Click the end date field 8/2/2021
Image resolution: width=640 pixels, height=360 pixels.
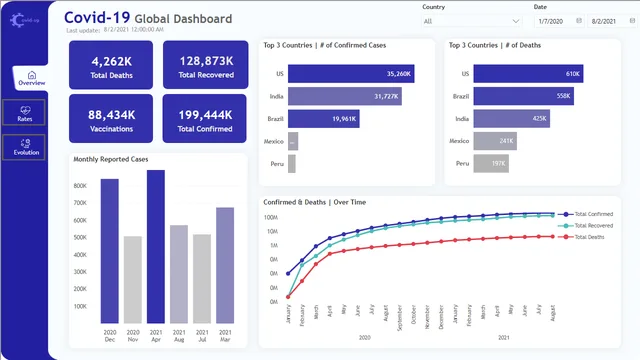point(612,21)
